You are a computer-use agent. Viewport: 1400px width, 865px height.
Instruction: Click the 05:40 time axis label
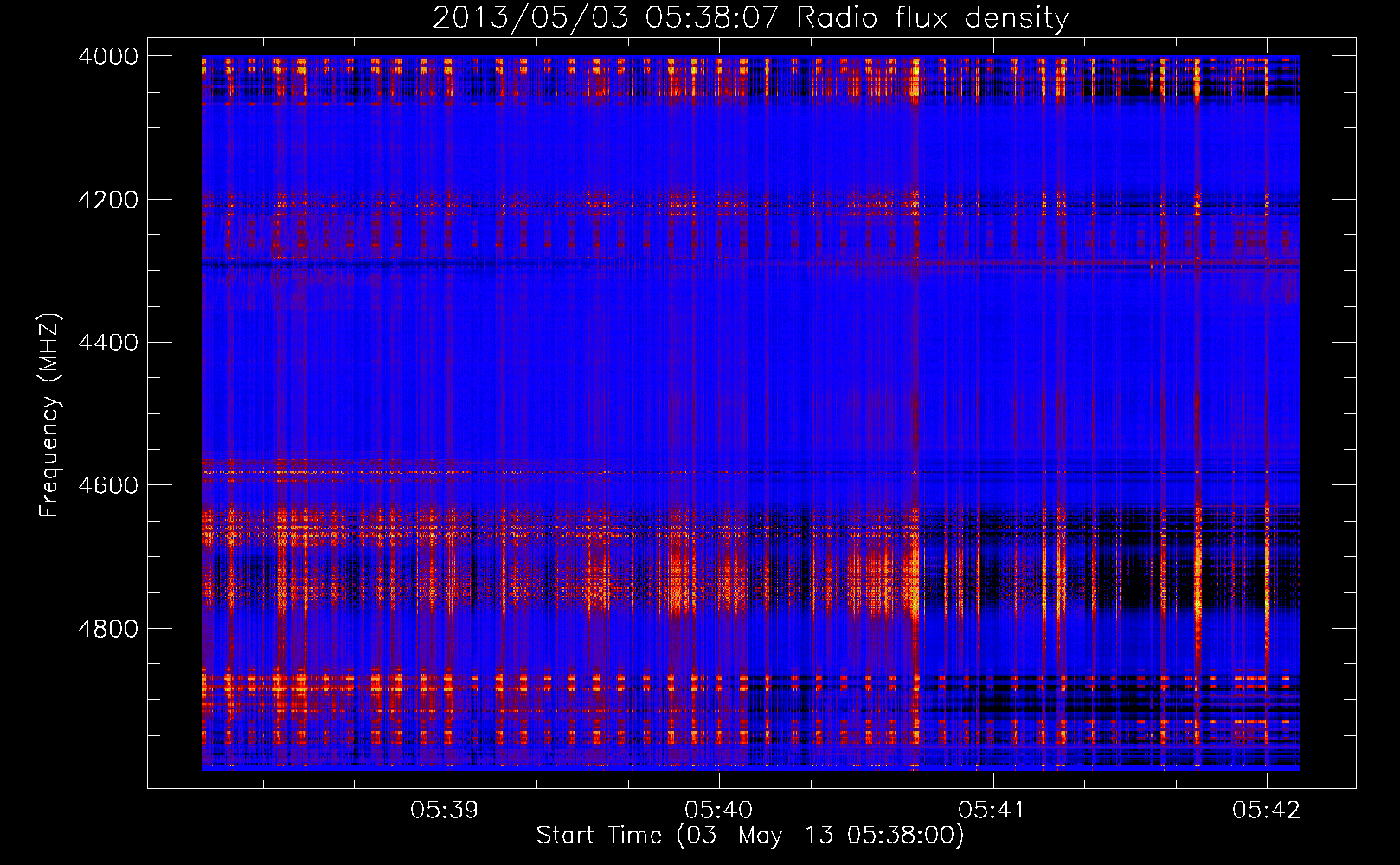tap(719, 810)
